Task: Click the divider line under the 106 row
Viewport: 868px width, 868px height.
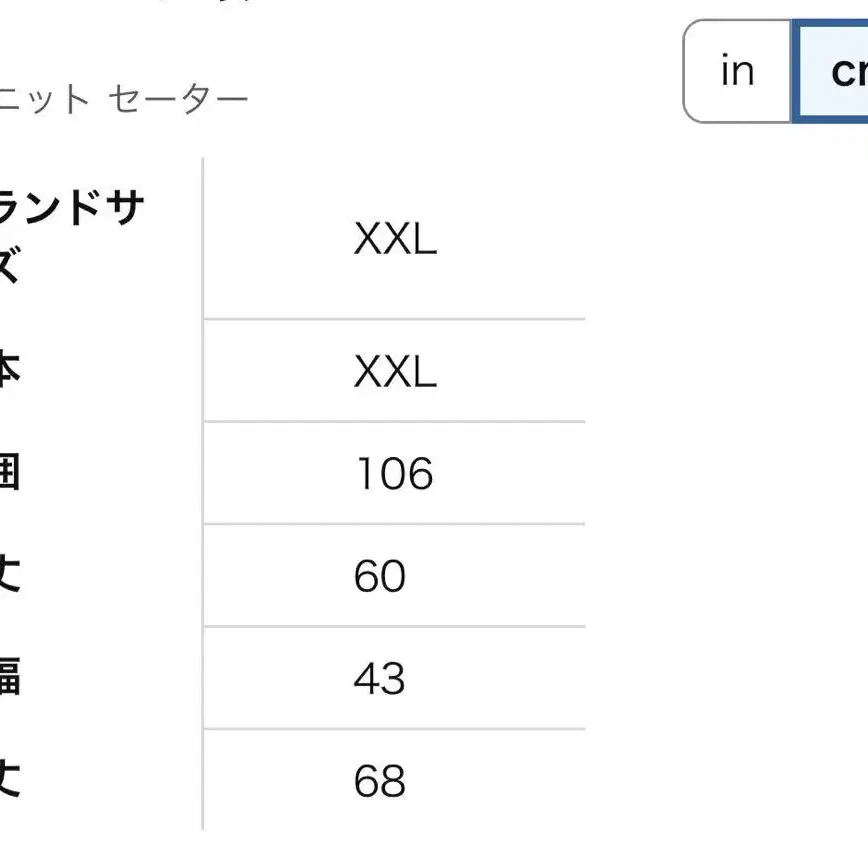Action: [395, 524]
